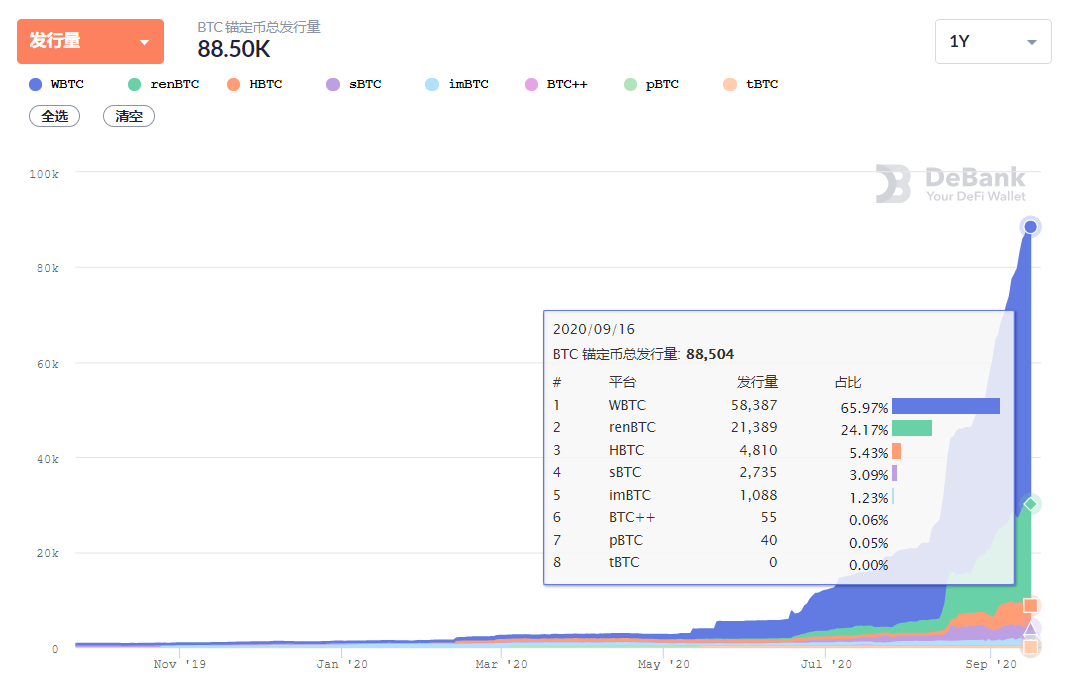Click BTC++ row in tooltip table
This screenshot has height=700, width=1070.
[777, 518]
